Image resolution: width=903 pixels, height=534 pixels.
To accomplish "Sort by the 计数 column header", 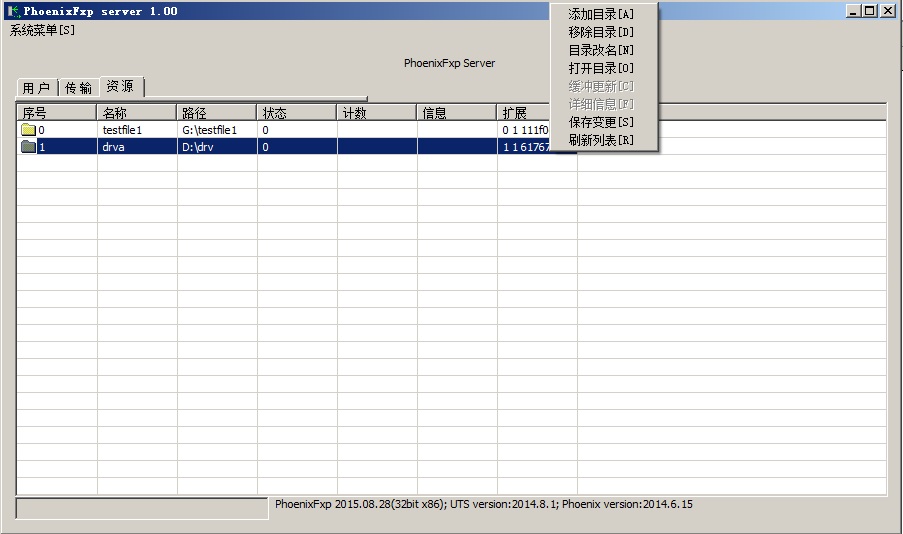I will click(x=377, y=113).
